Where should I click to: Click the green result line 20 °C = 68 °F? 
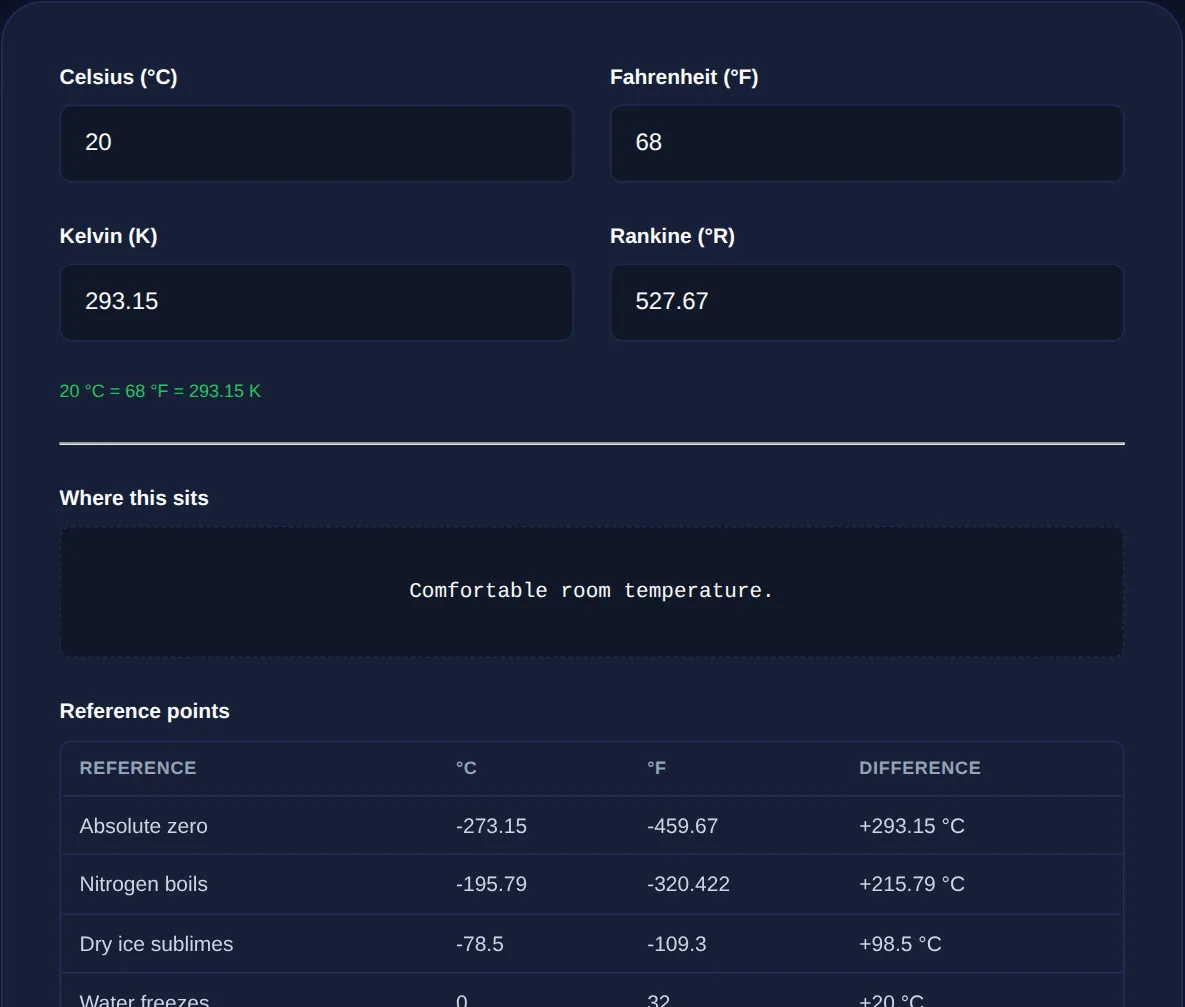pyautogui.click(x=160, y=391)
